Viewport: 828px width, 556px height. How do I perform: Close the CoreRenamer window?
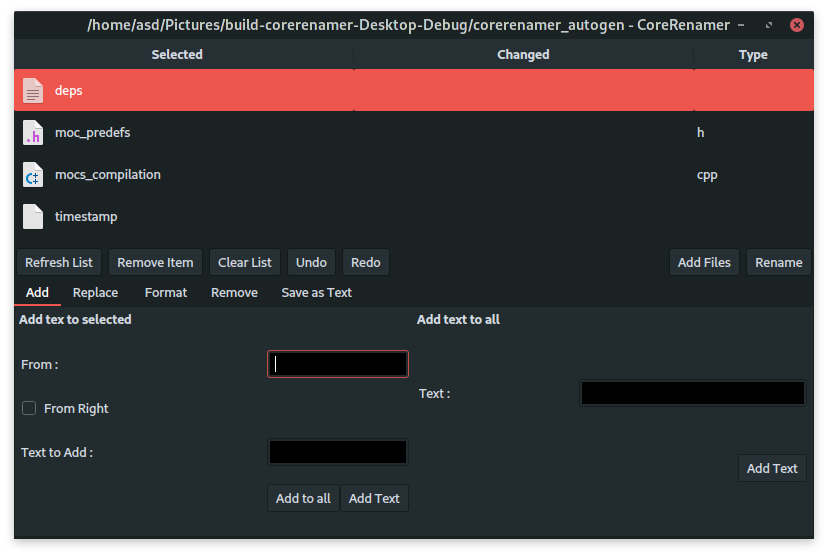click(797, 25)
